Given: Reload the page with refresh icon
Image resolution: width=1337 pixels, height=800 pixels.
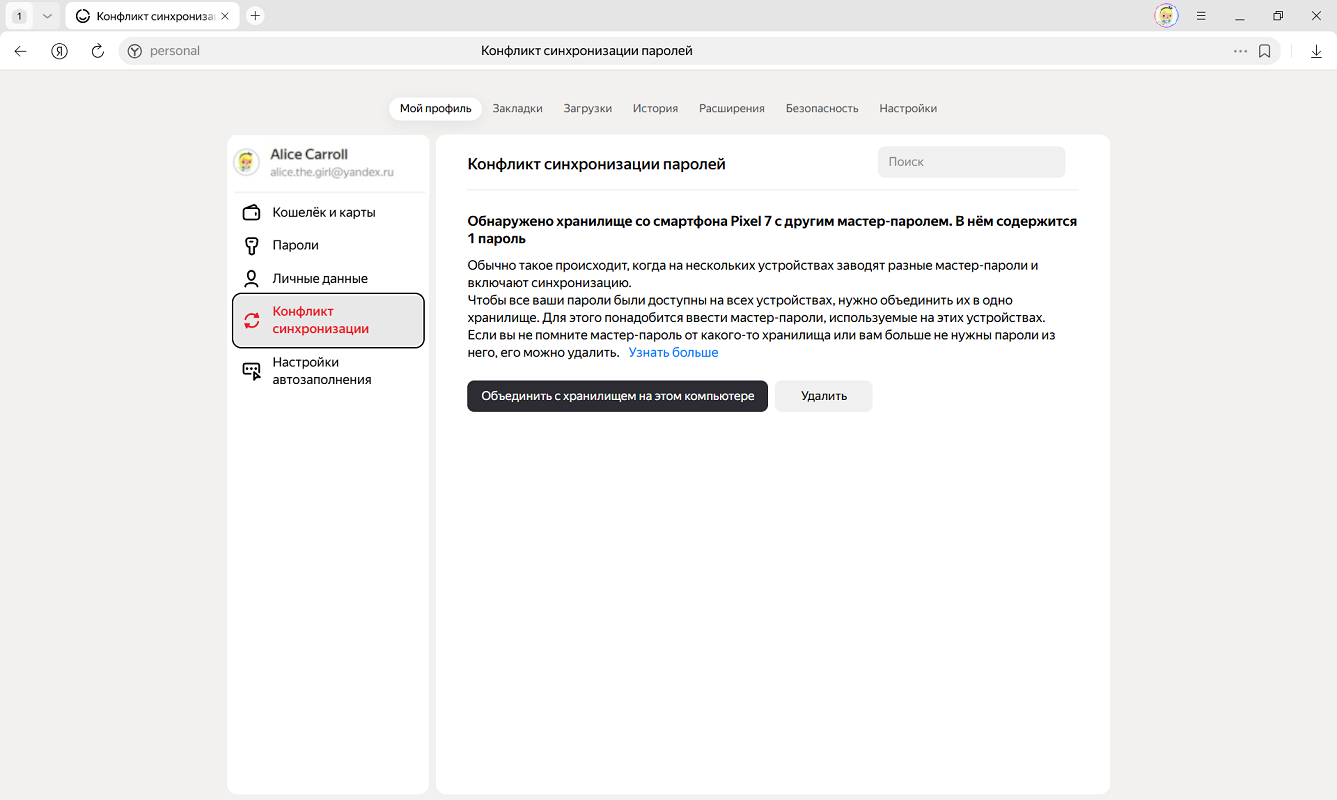Looking at the screenshot, I should coord(97,51).
